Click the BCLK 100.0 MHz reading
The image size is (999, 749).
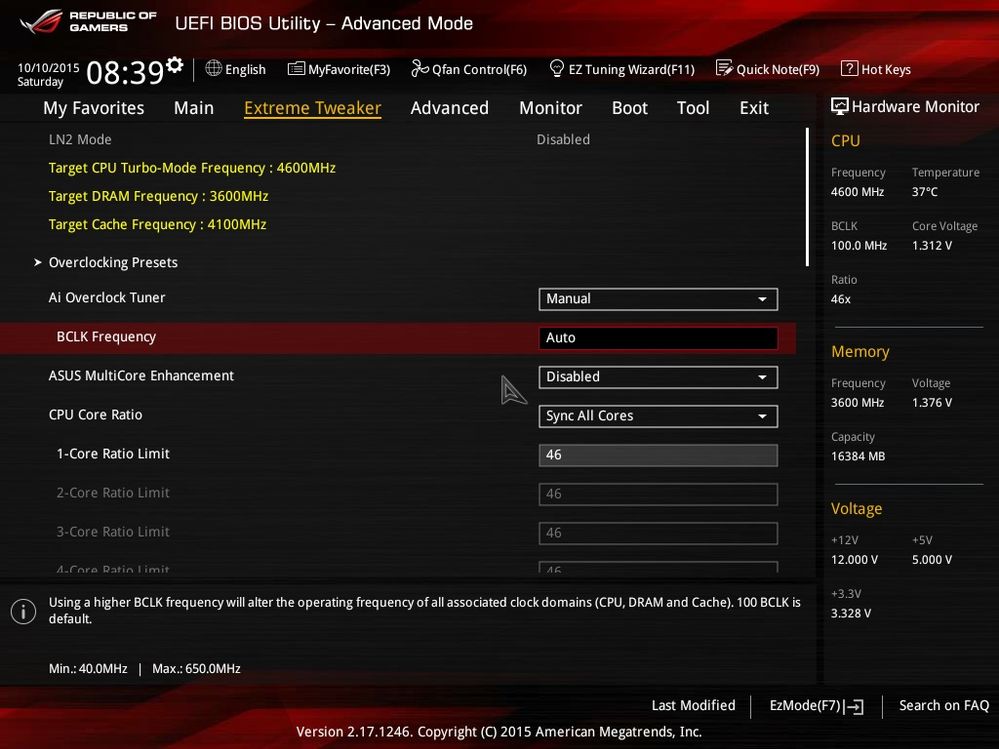click(x=859, y=245)
